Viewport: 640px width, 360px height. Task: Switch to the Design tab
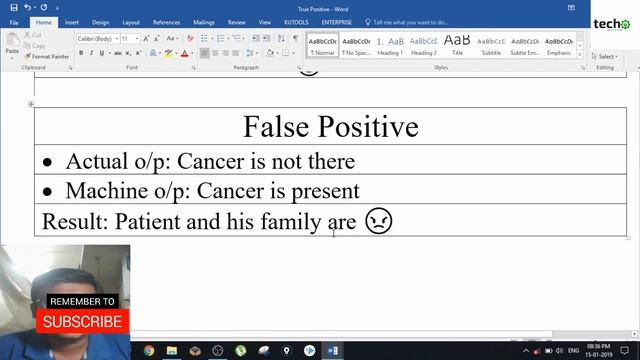(100, 22)
